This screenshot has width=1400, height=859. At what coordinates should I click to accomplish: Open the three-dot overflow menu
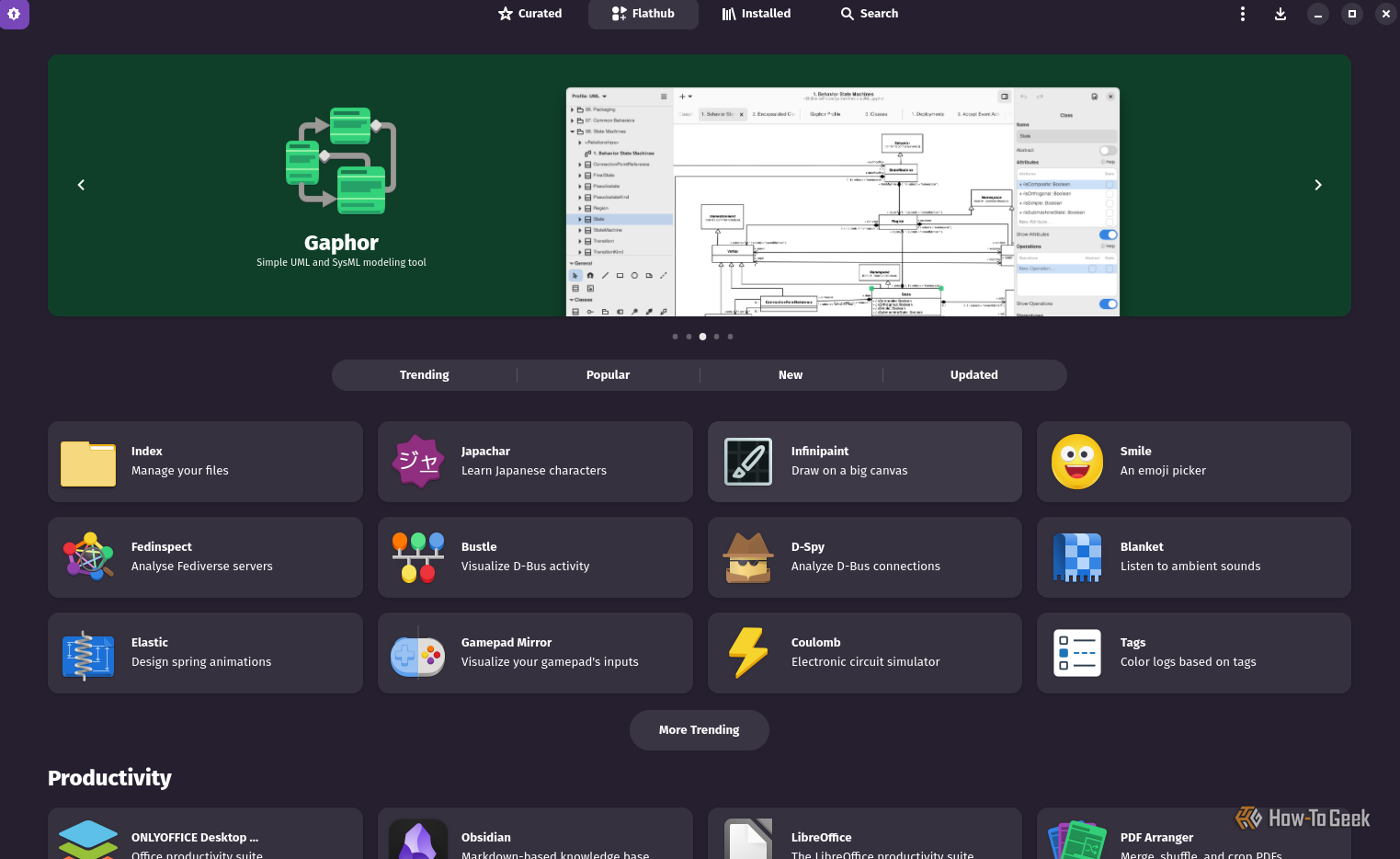(x=1242, y=14)
